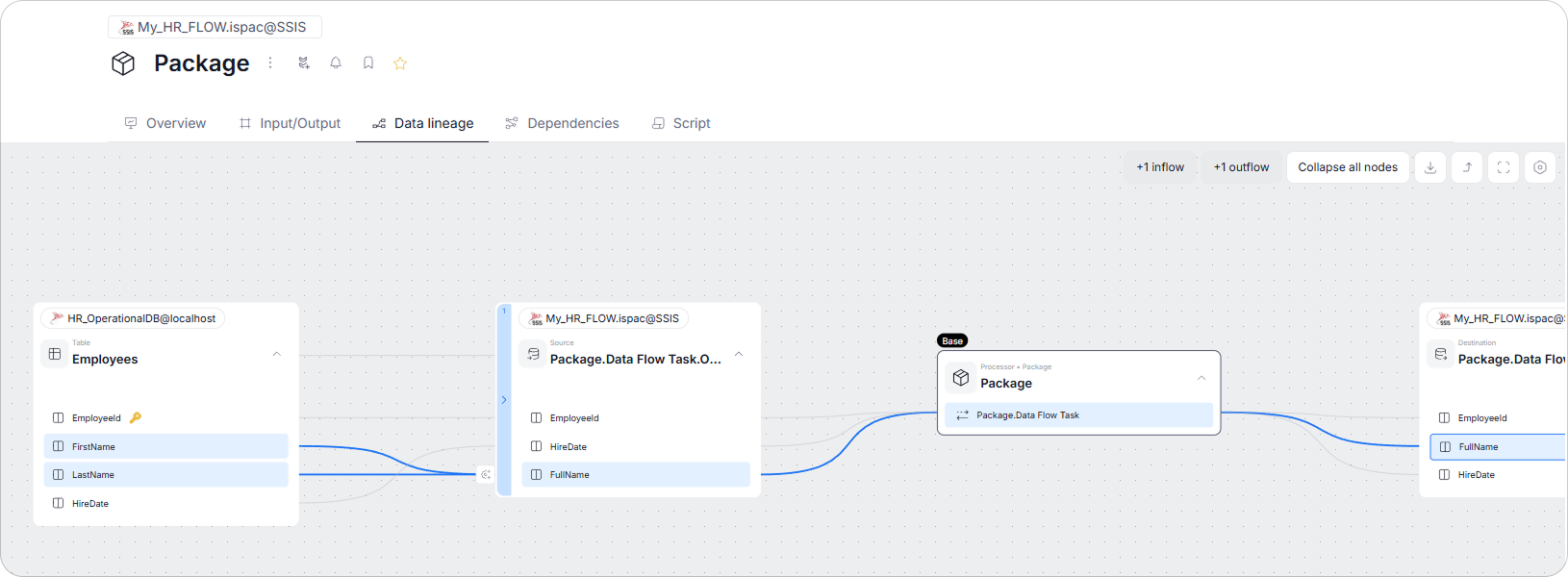Expand the blue side handle of the source node

coord(504,400)
